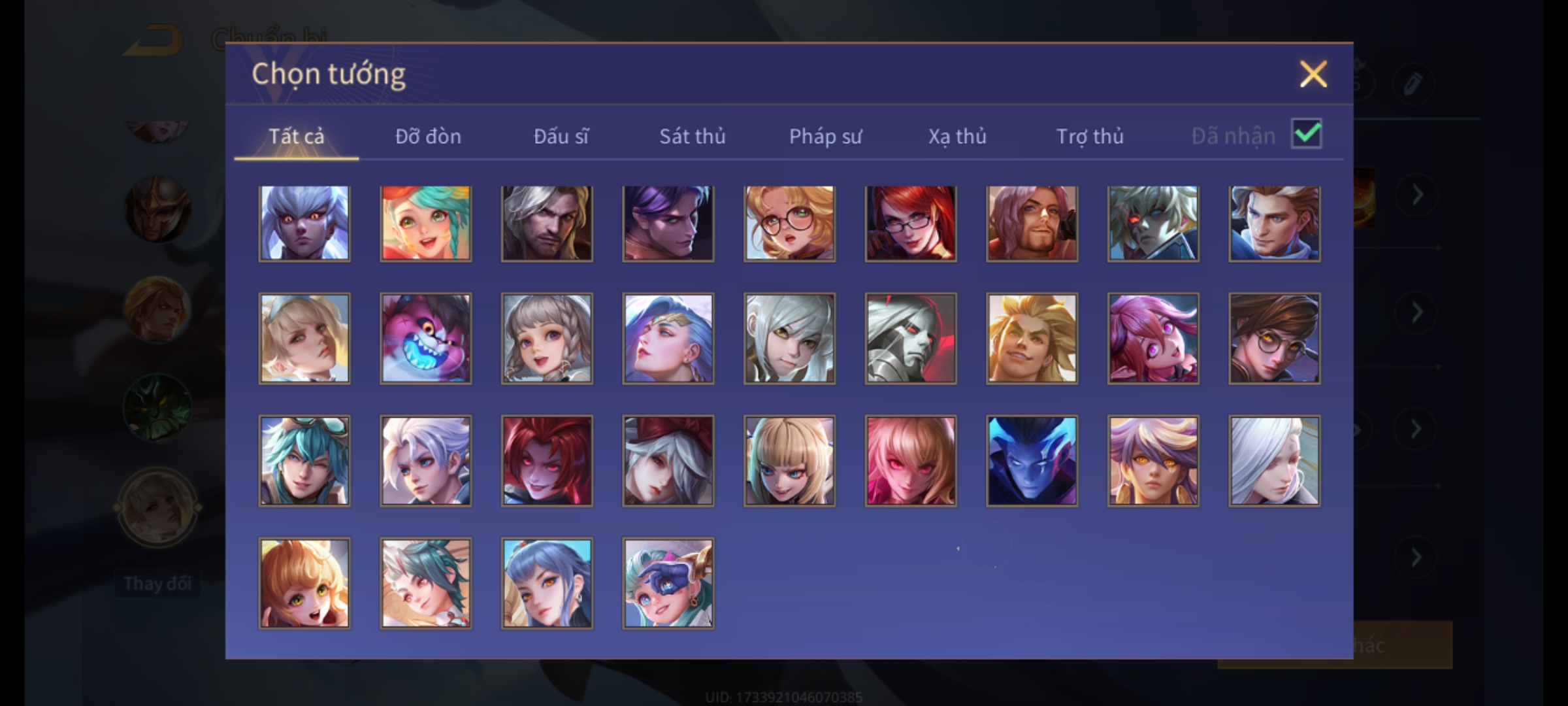
Task: Pick the gray armored knight portrait
Action: pos(911,338)
